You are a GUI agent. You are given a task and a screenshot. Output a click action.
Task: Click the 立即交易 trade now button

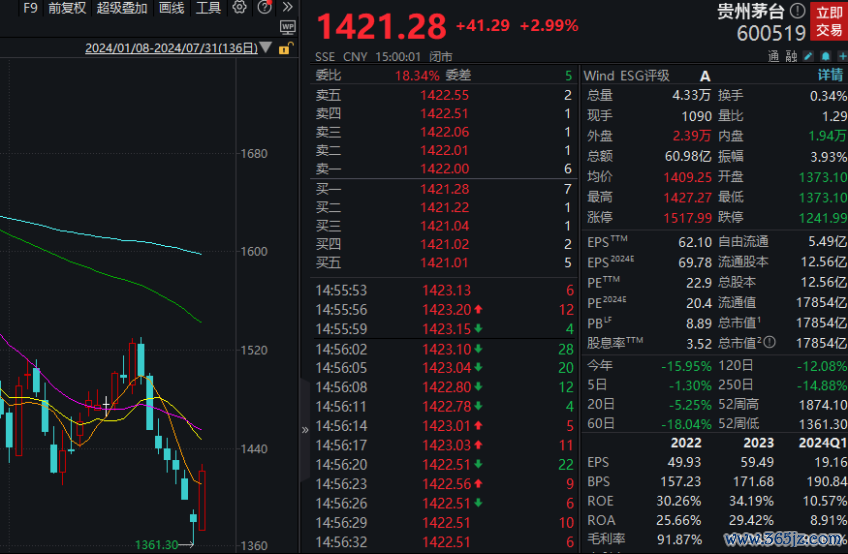coord(829,21)
